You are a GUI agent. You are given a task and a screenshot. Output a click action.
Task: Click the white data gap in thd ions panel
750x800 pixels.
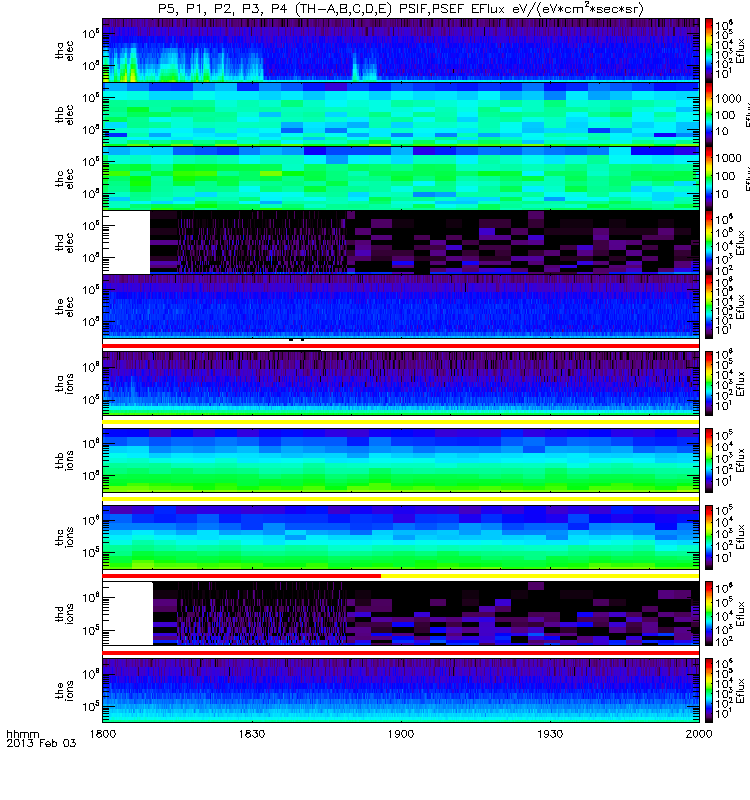128,613
